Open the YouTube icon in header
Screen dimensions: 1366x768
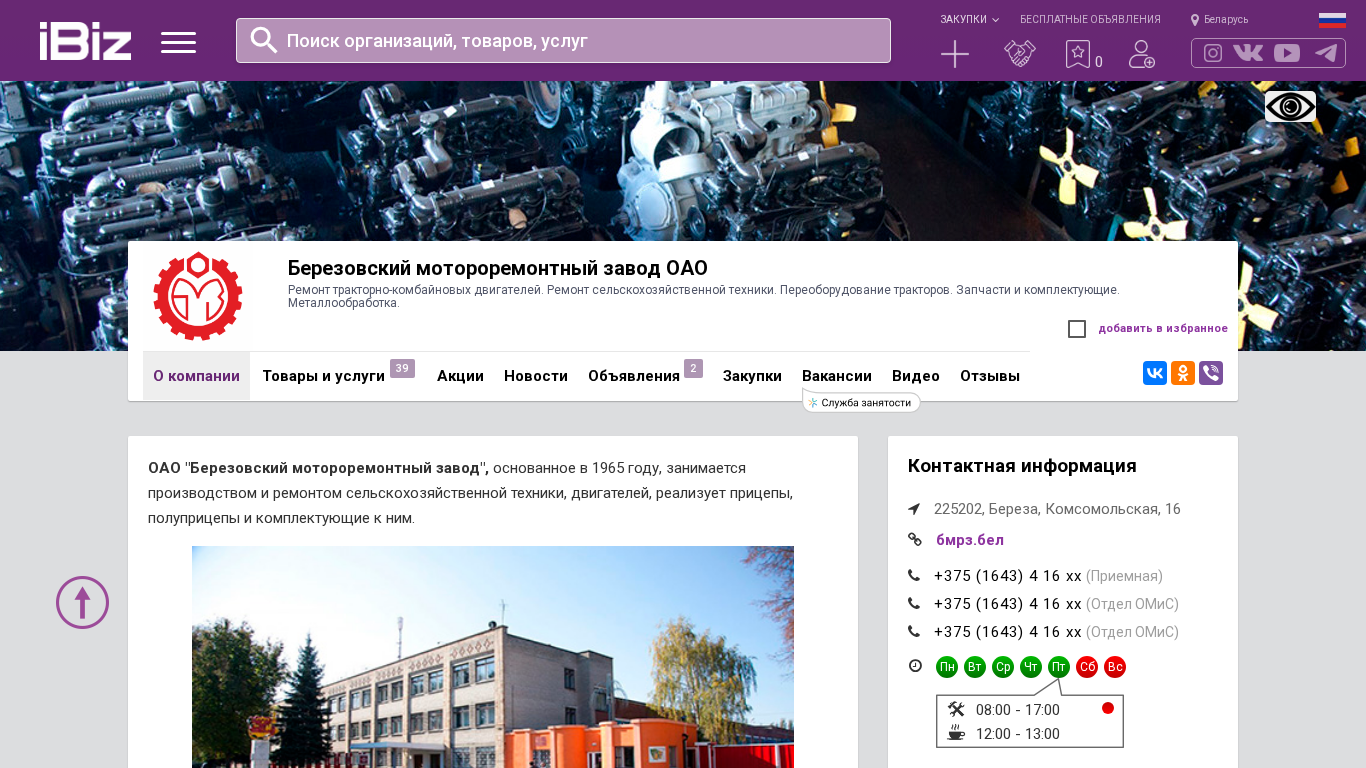tap(1287, 53)
